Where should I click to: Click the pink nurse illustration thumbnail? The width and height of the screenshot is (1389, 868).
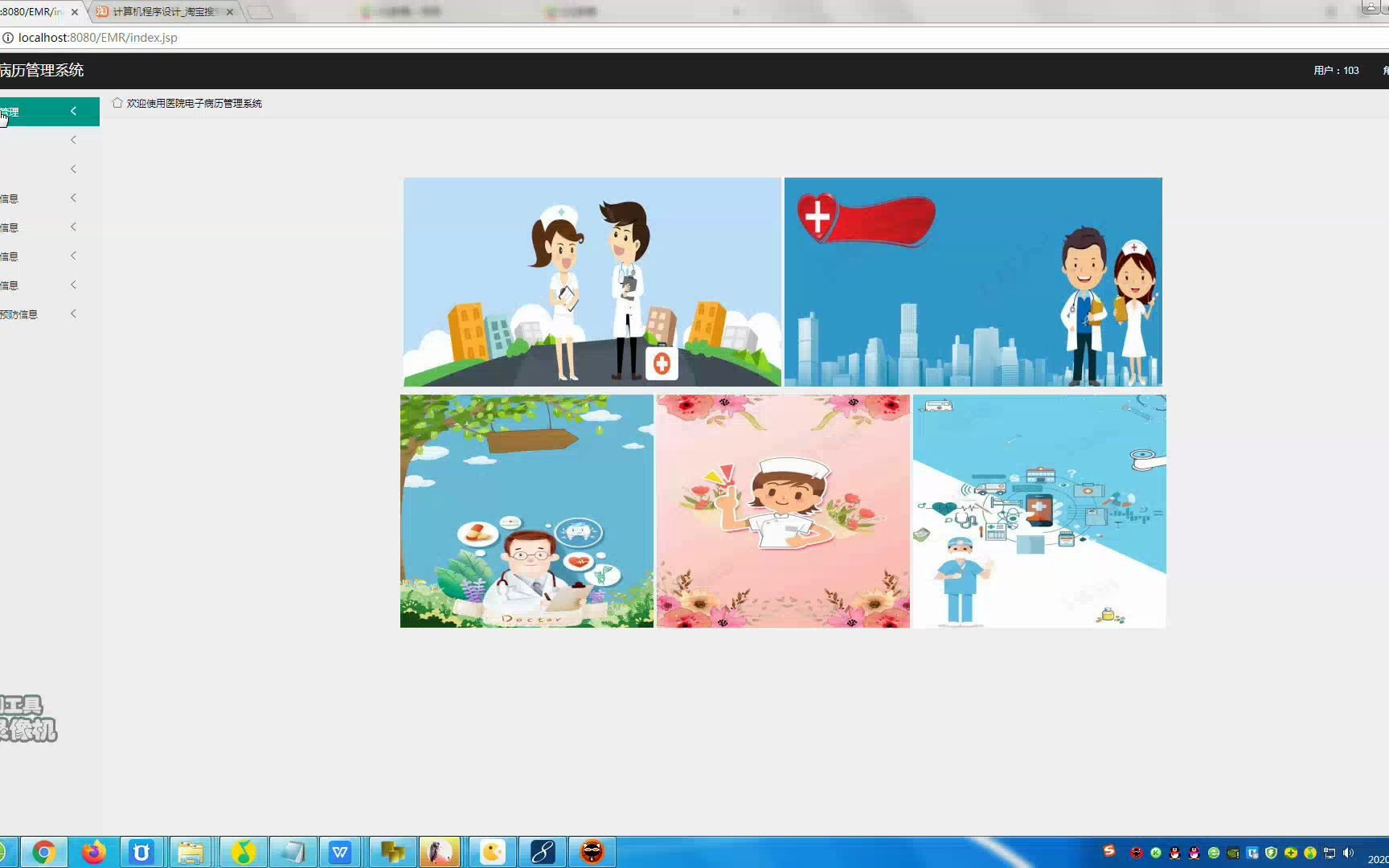(x=782, y=510)
